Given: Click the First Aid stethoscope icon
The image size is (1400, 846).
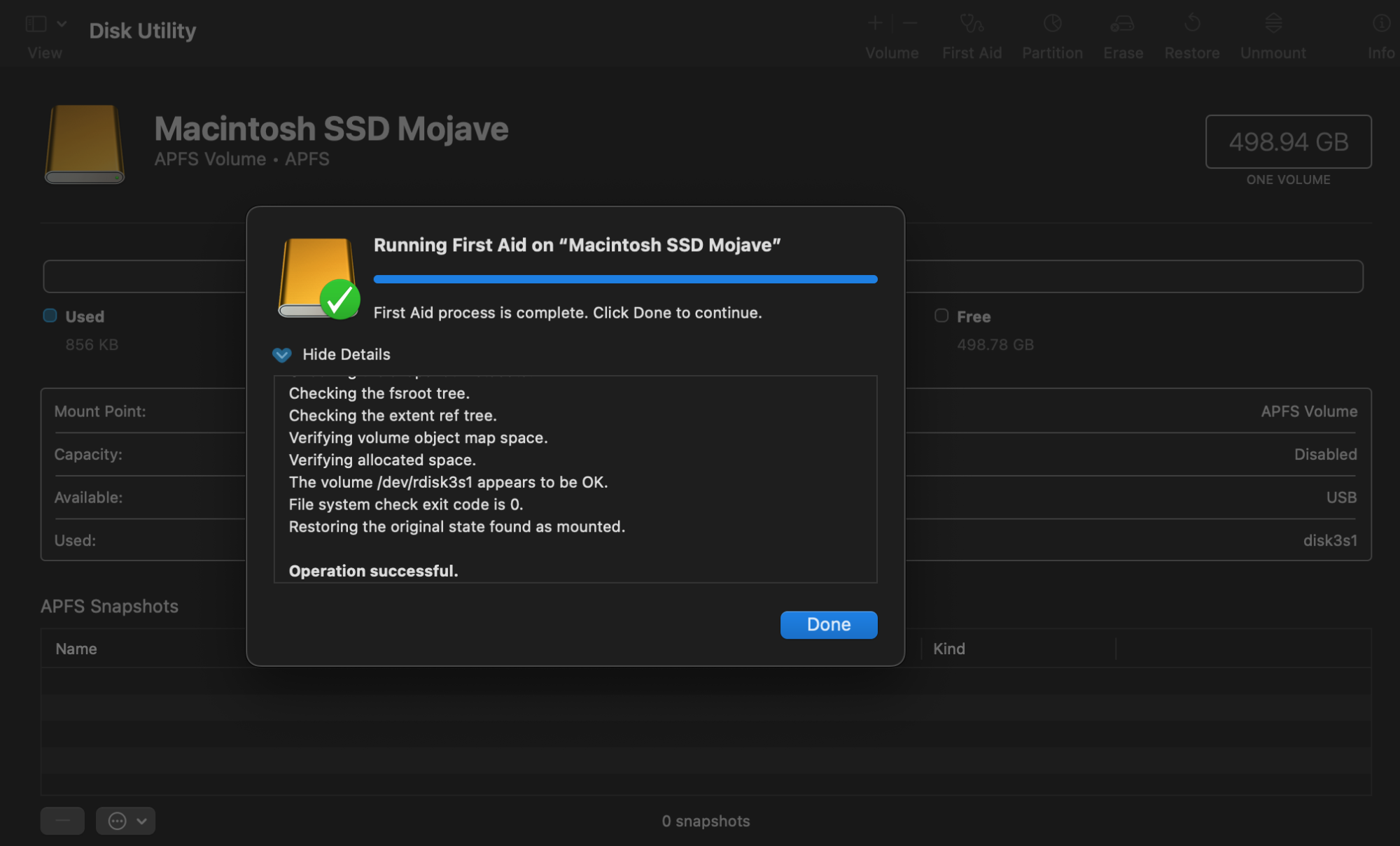Looking at the screenshot, I should click(x=971, y=24).
